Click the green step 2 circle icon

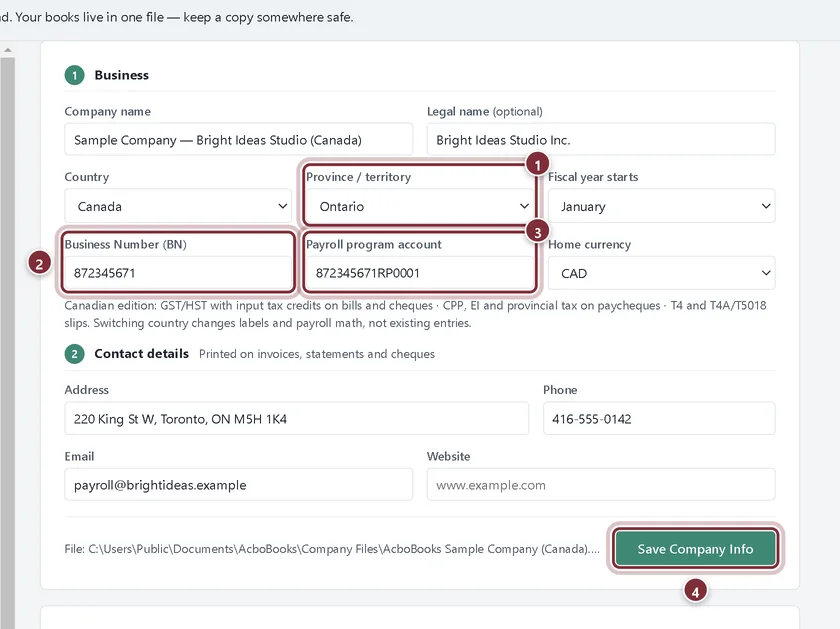point(74,354)
